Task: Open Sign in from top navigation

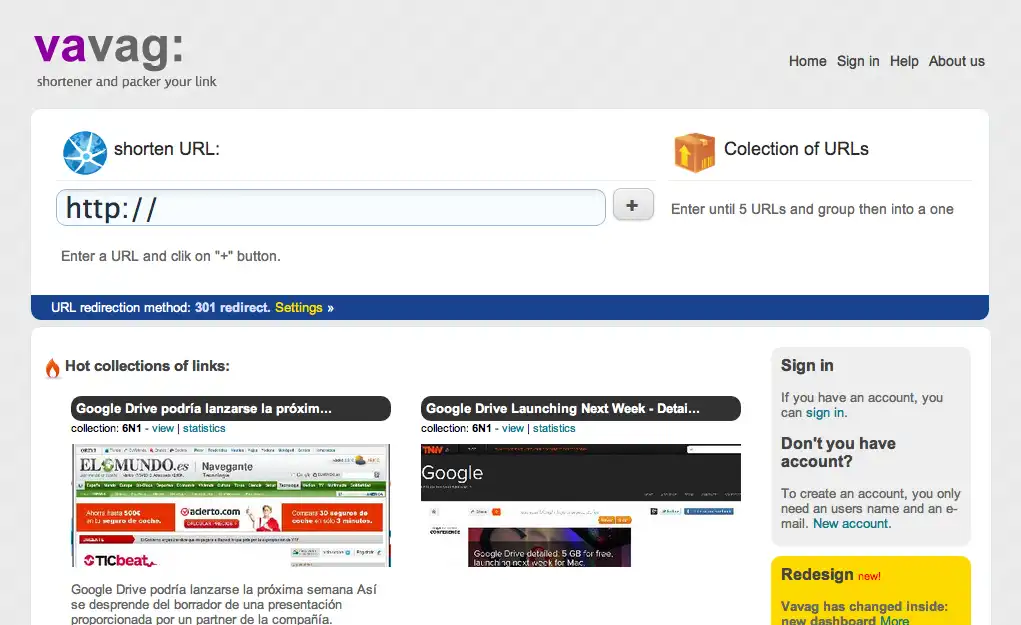Action: click(x=858, y=61)
